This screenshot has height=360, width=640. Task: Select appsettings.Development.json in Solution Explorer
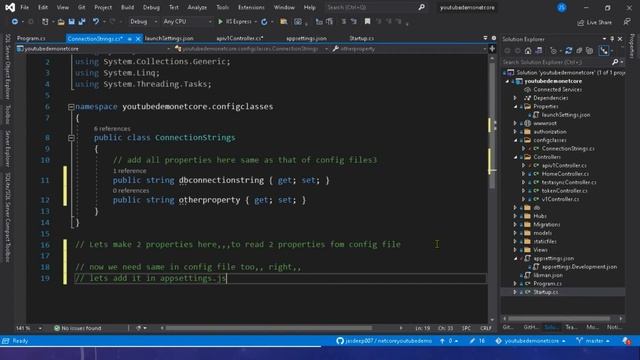click(579, 267)
